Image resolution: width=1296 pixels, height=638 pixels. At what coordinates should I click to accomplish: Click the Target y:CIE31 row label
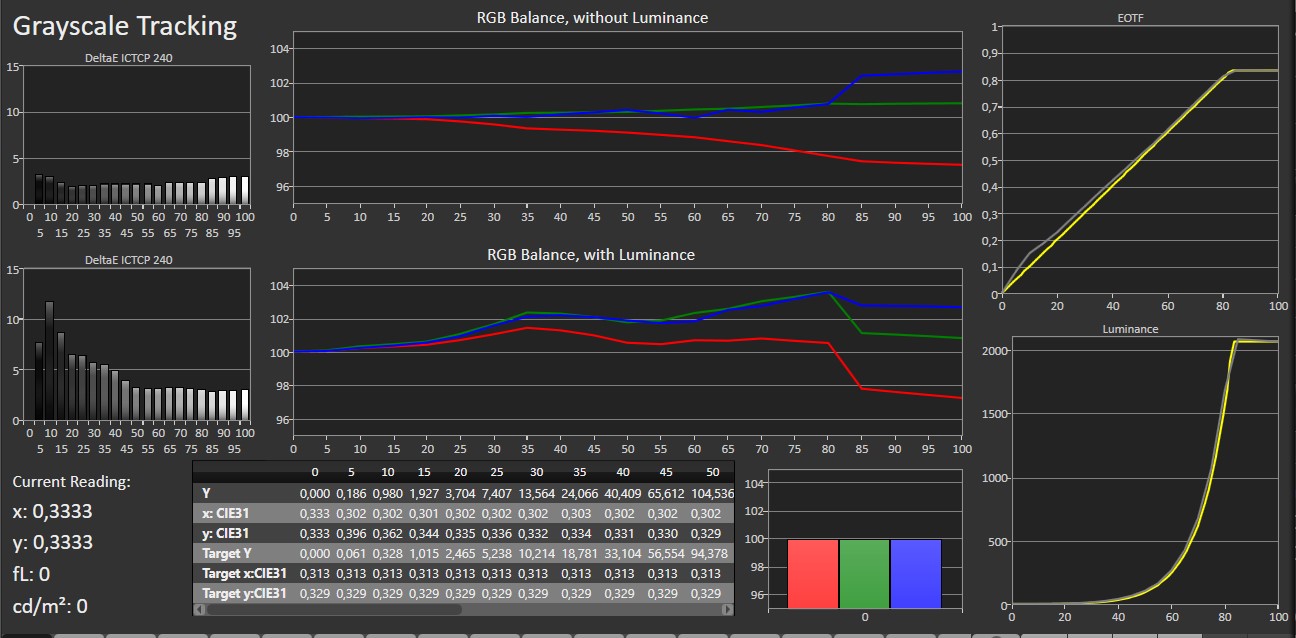[x=244, y=593]
